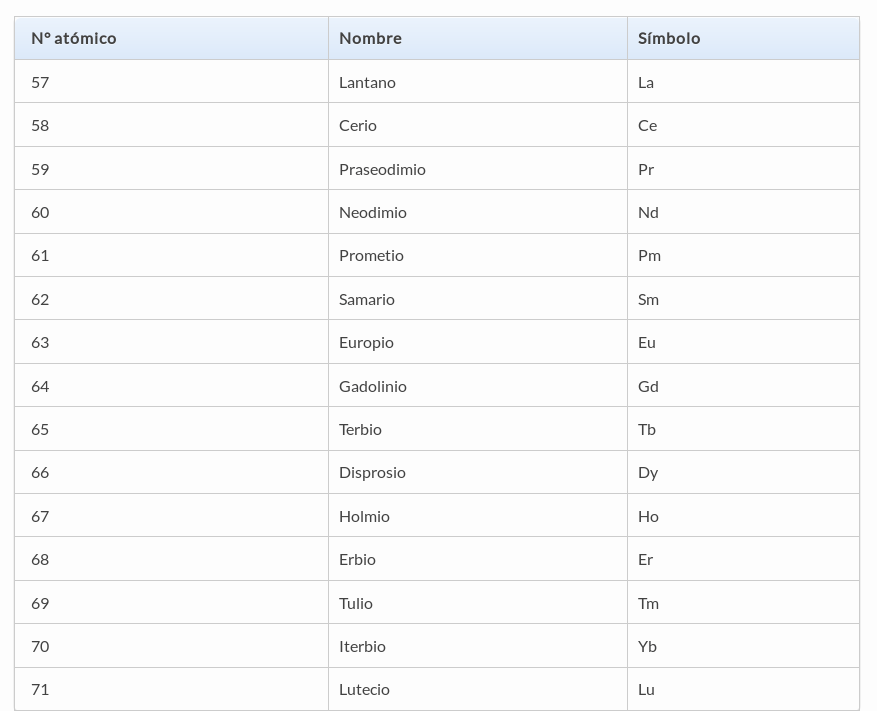The image size is (877, 711).
Task: Click atomic number 67 cell
Action: [171, 516]
